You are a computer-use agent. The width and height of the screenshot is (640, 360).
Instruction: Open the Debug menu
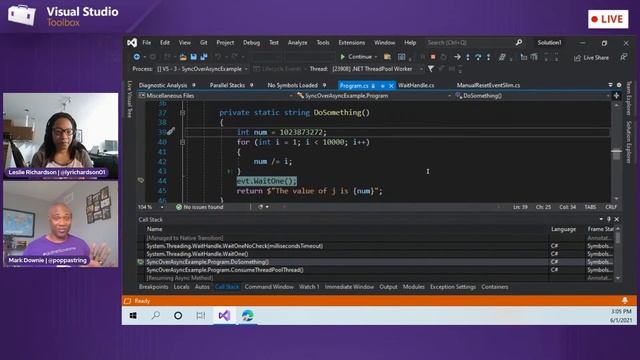tap(251, 42)
